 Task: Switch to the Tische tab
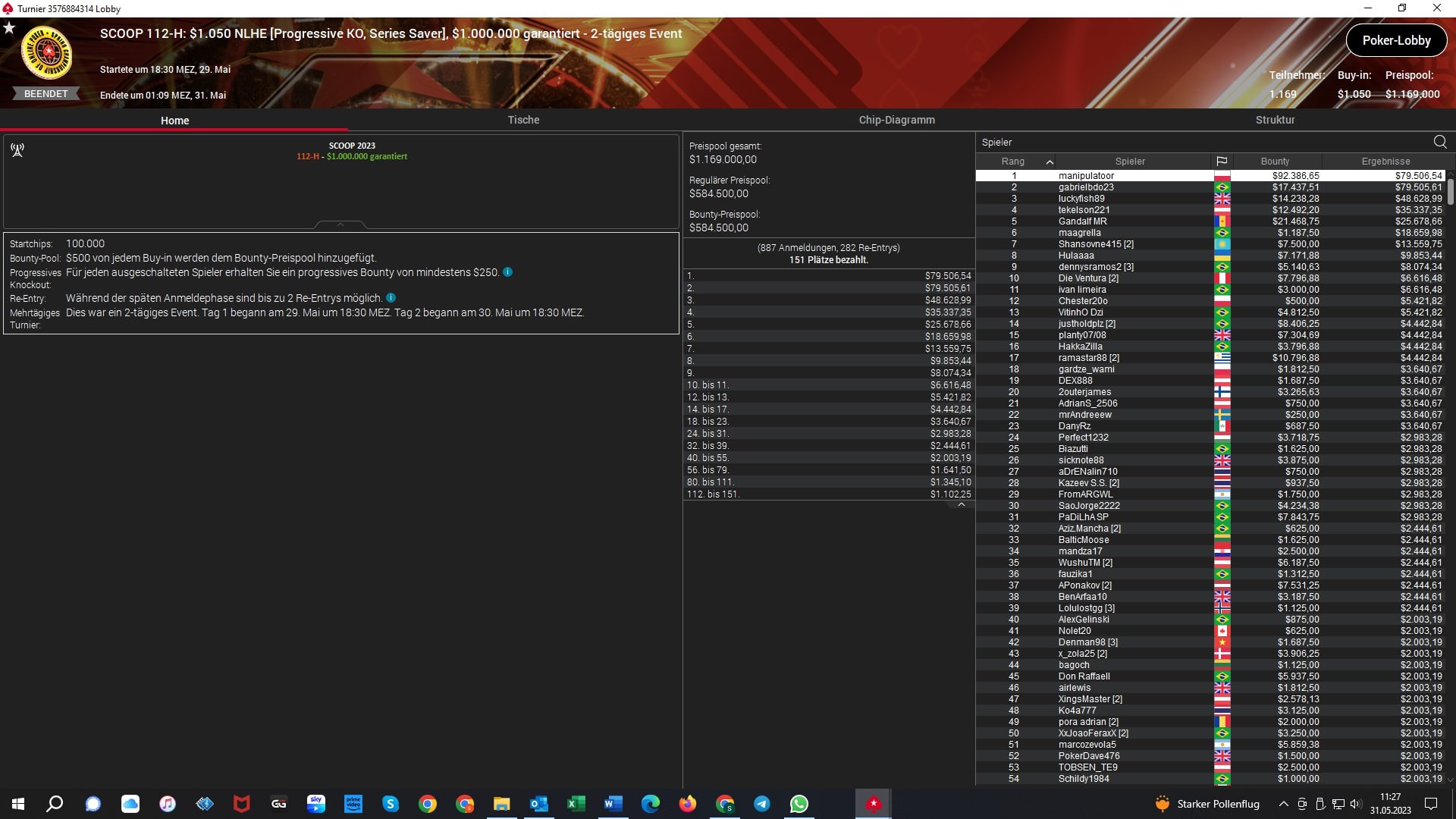click(523, 120)
